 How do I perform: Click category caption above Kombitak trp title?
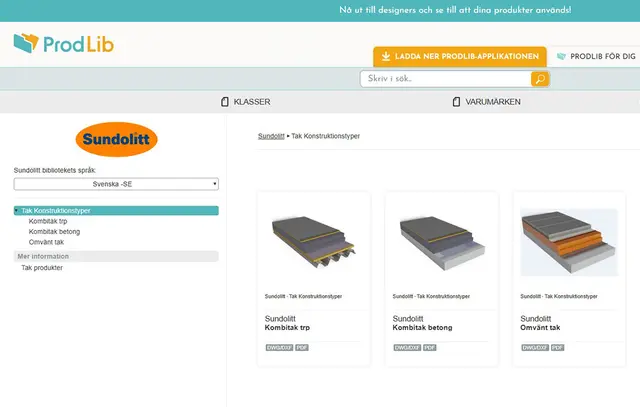[303, 296]
